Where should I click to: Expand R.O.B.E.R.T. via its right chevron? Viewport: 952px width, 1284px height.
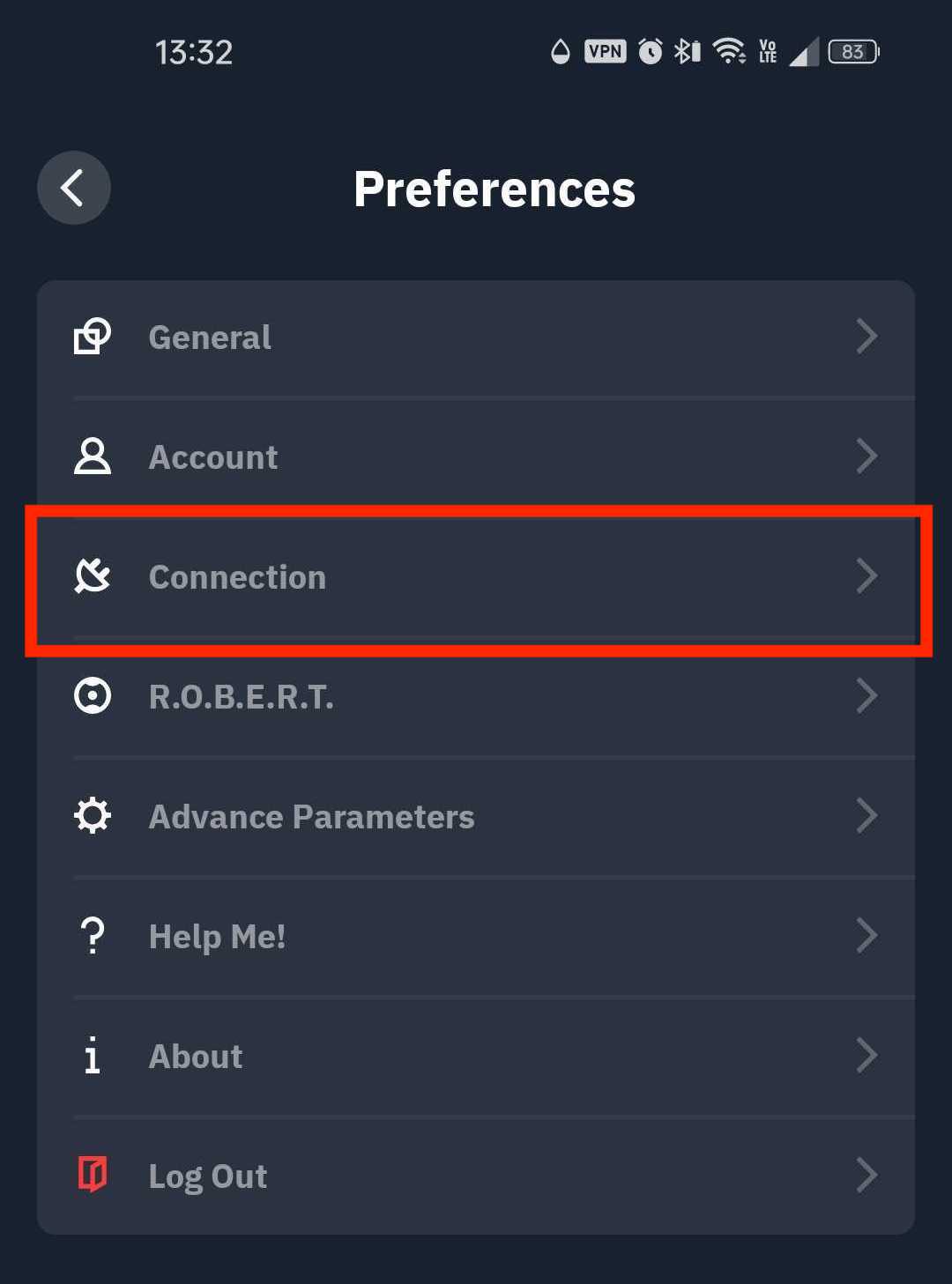pyautogui.click(x=866, y=696)
